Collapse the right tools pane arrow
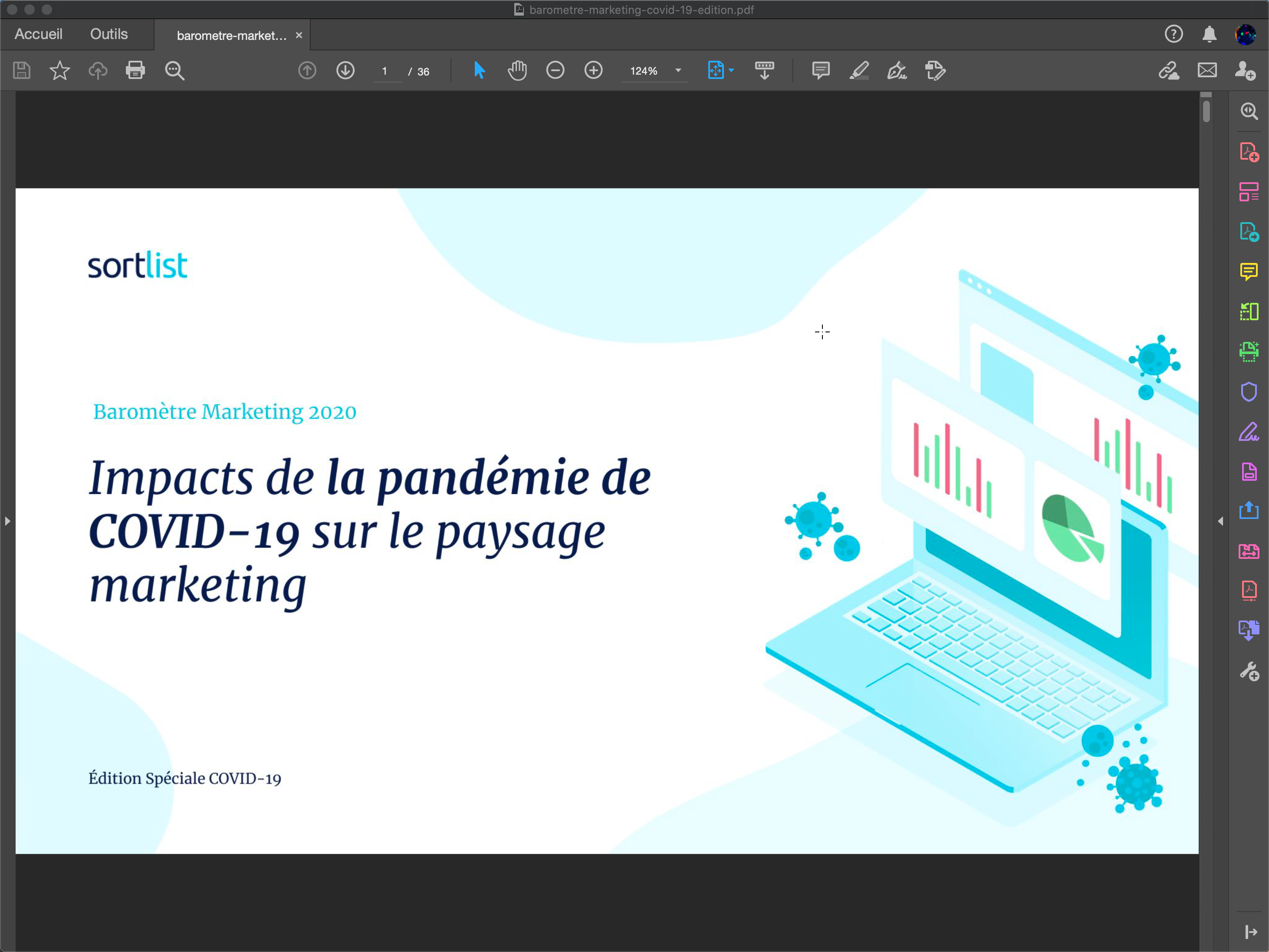The image size is (1269, 952). 1220,521
